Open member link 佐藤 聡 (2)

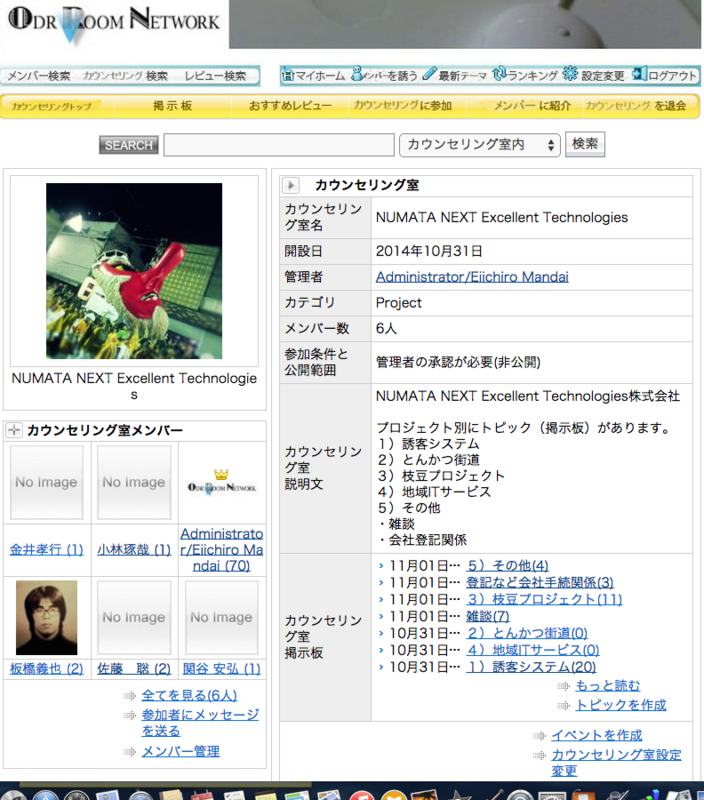[134, 669]
